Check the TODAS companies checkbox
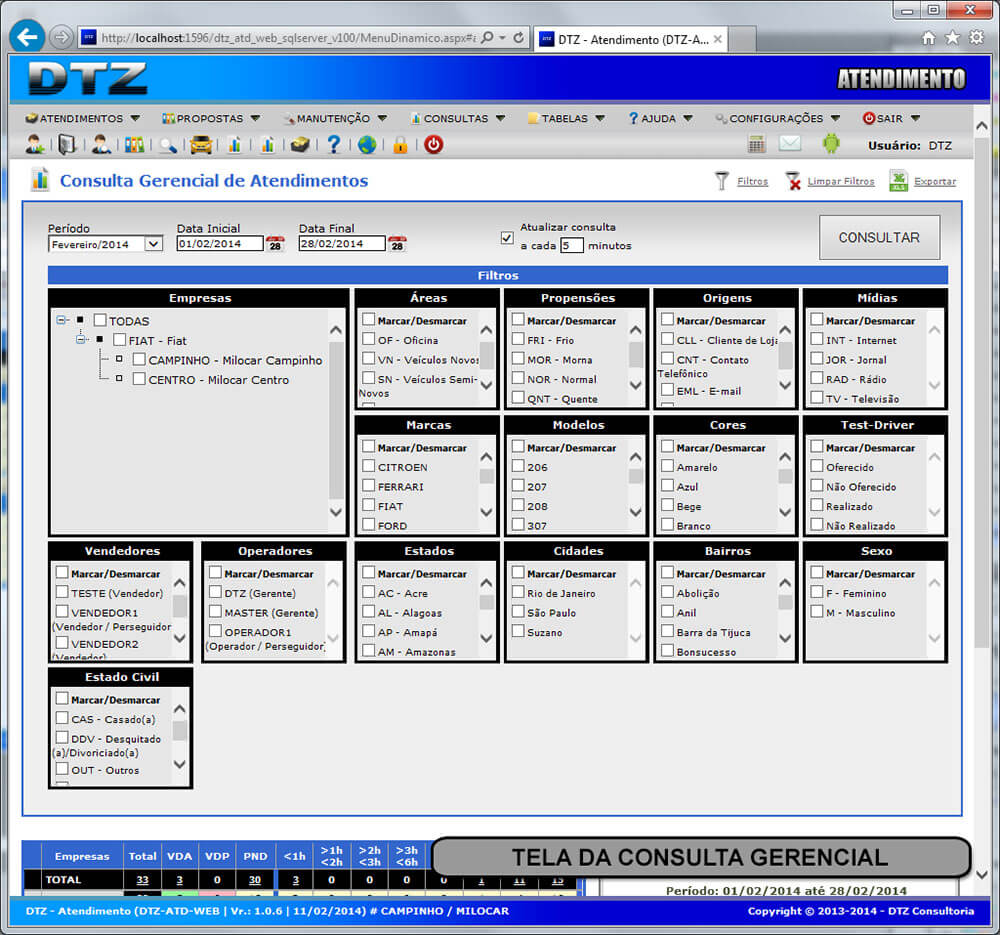 click(x=100, y=321)
